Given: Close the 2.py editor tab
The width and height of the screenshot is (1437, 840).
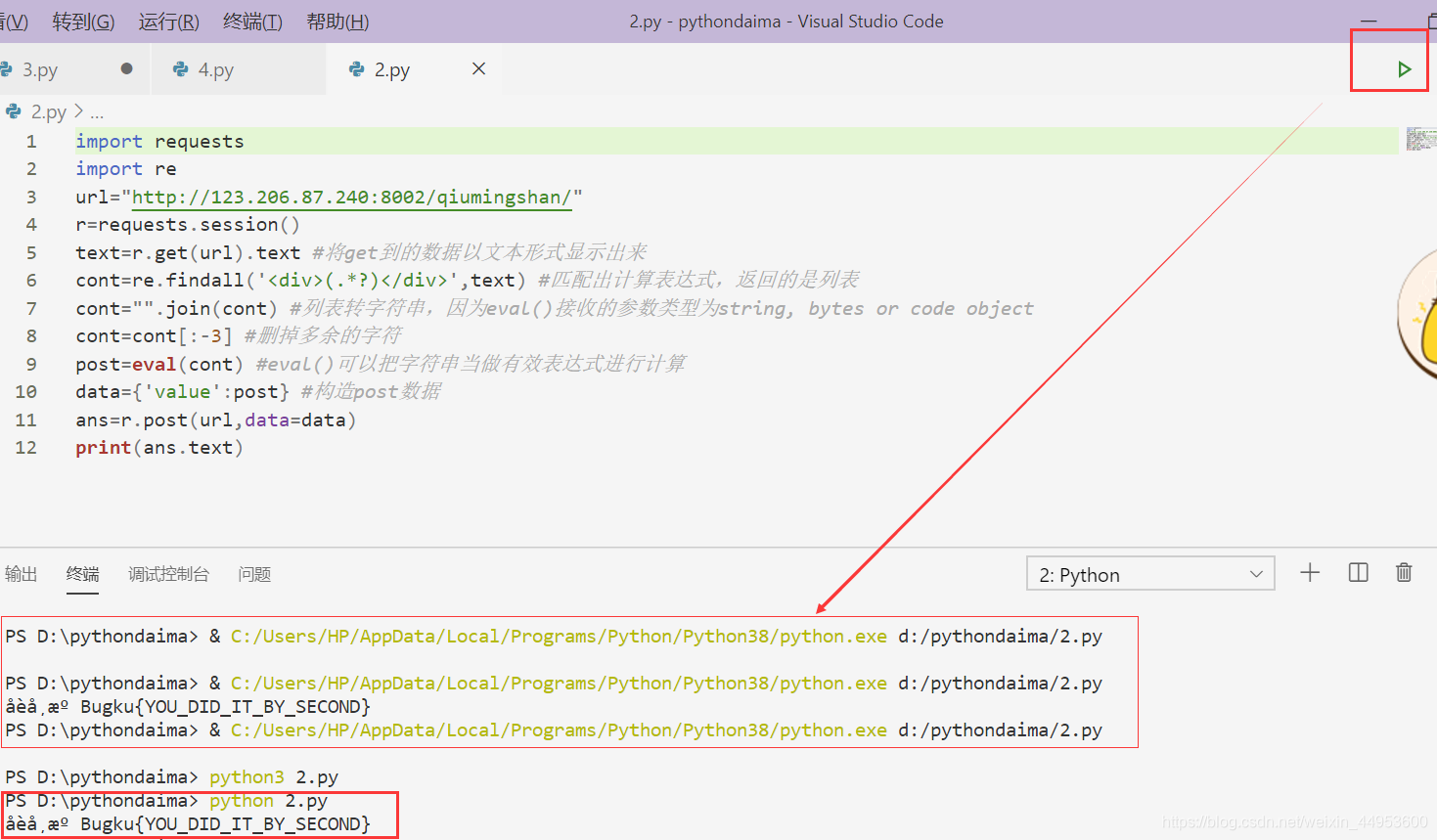Looking at the screenshot, I should pos(478,68).
